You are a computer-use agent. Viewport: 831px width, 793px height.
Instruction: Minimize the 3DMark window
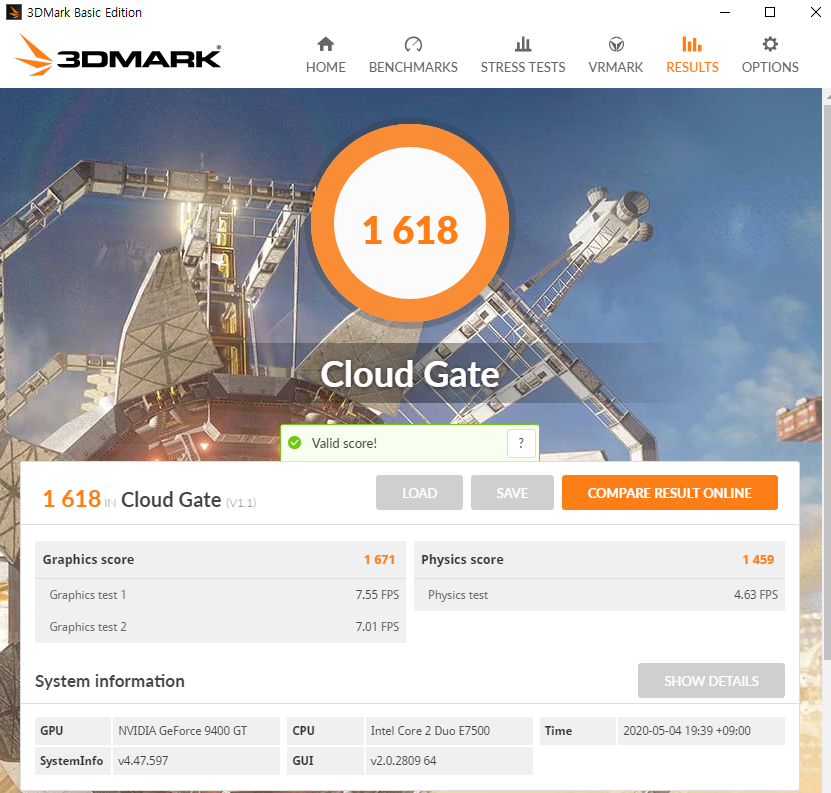tap(724, 12)
